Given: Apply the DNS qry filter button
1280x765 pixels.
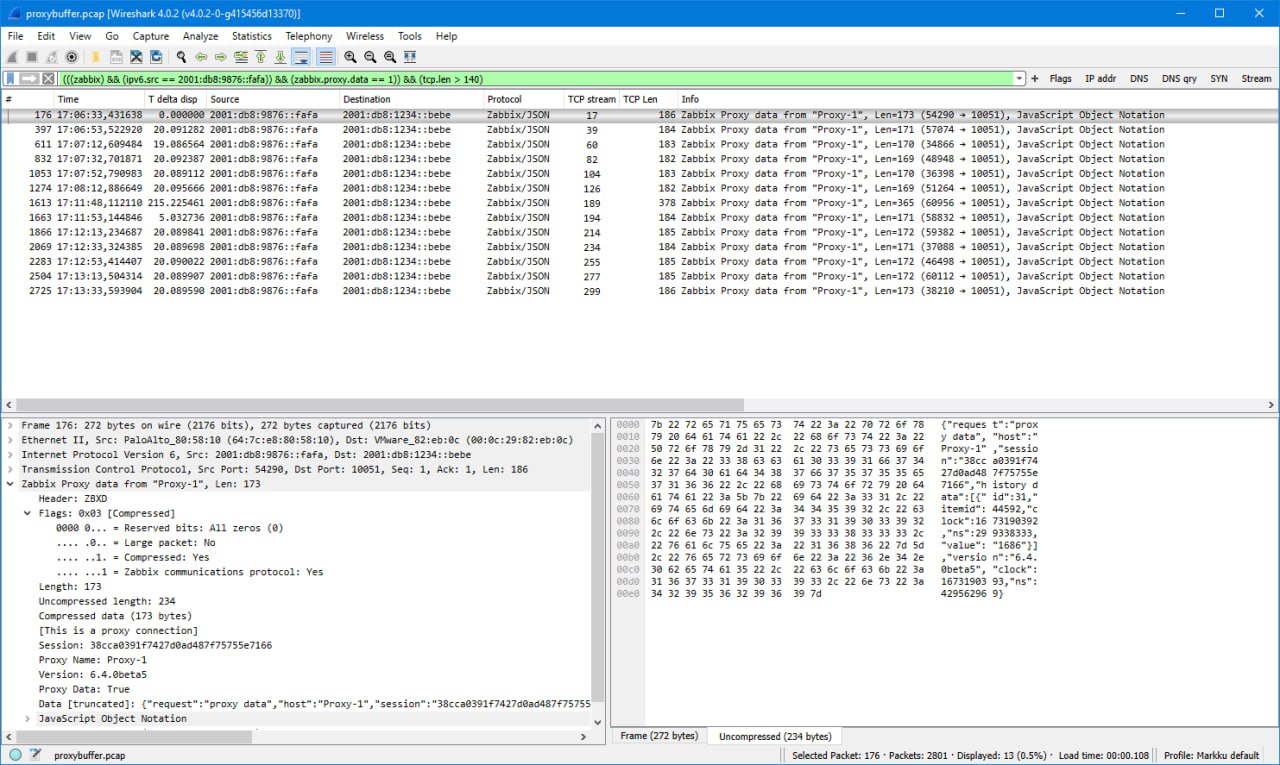Looking at the screenshot, I should click(x=1179, y=78).
